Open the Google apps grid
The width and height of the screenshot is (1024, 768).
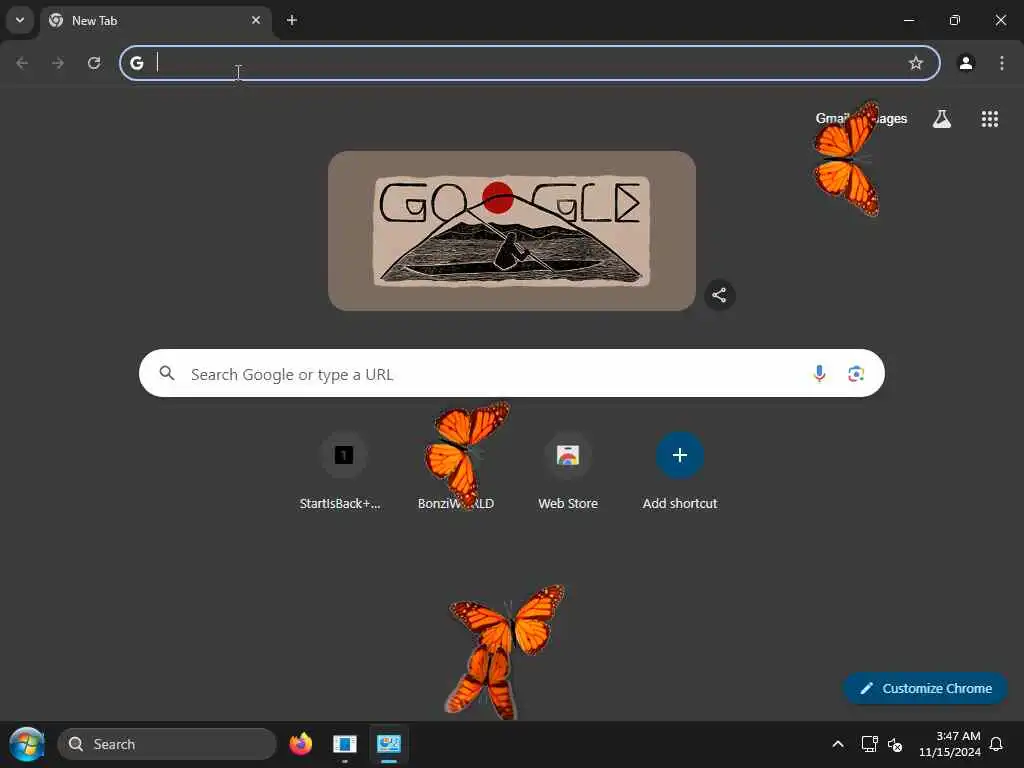(x=989, y=119)
